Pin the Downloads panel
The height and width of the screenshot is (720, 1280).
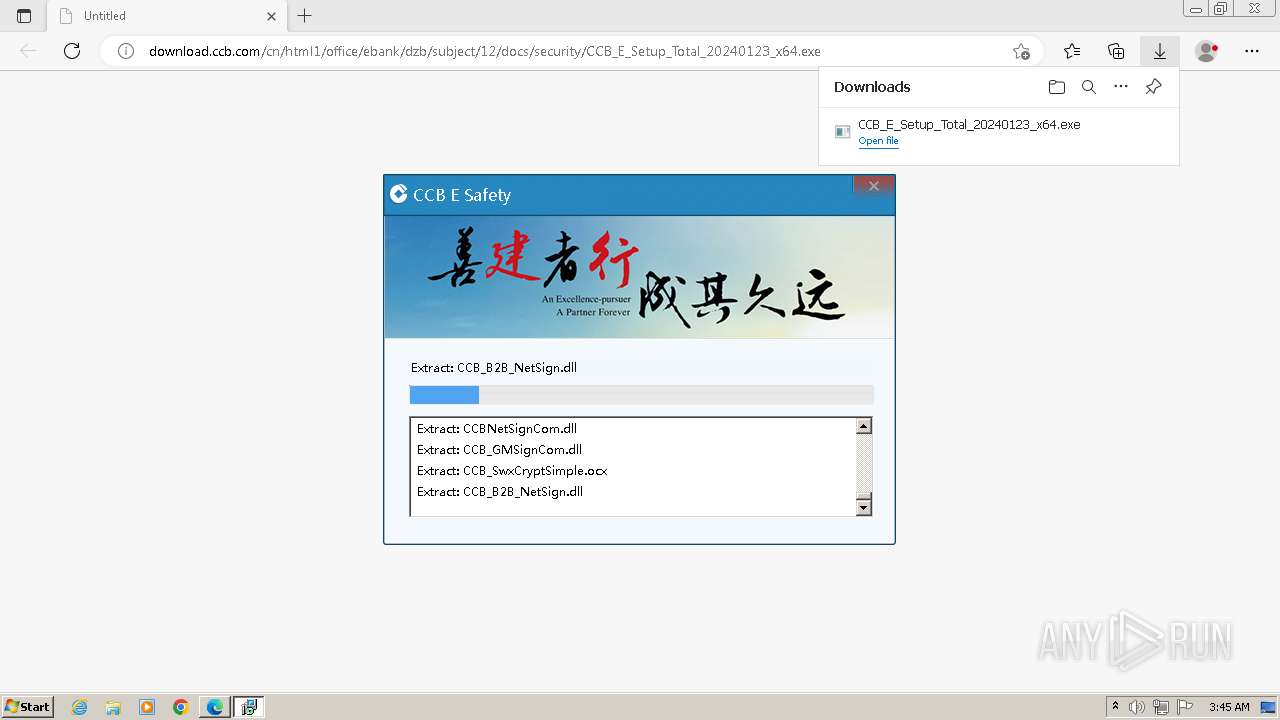click(1153, 87)
